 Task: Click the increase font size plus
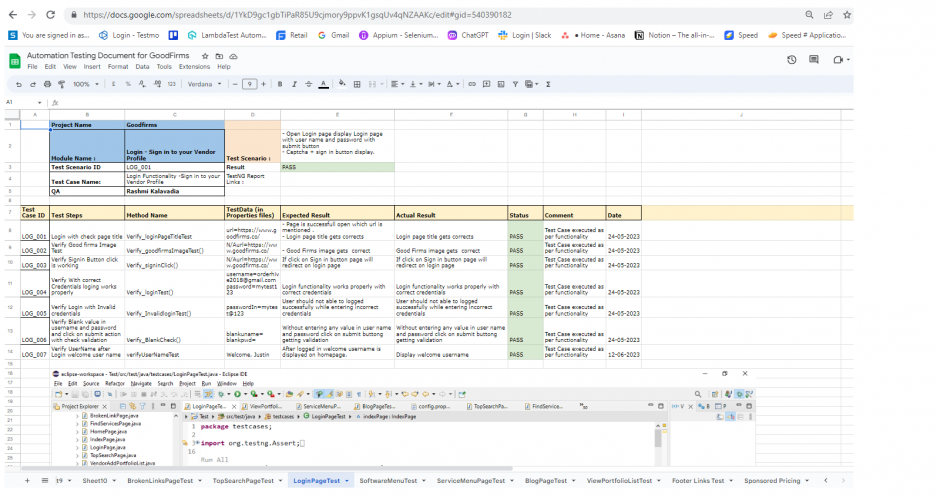pyautogui.click(x=265, y=84)
